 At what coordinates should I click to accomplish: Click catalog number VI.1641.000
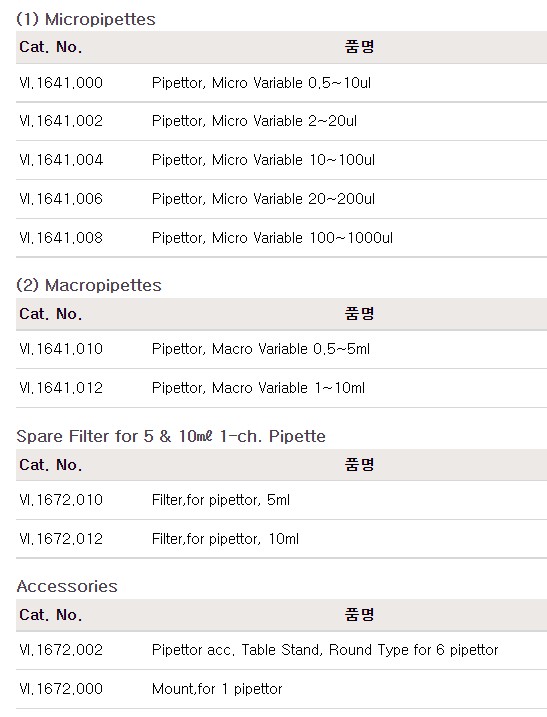tap(61, 83)
